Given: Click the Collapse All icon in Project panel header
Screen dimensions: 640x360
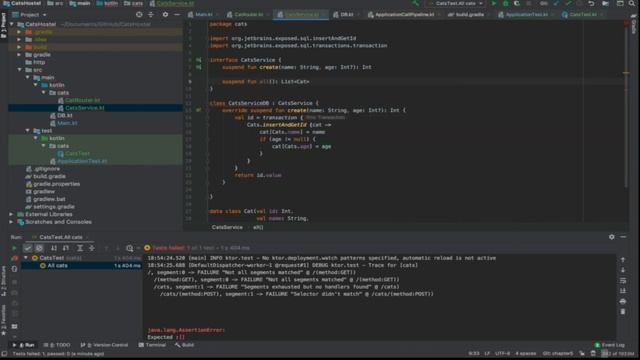Looking at the screenshot, I should coord(151,15).
